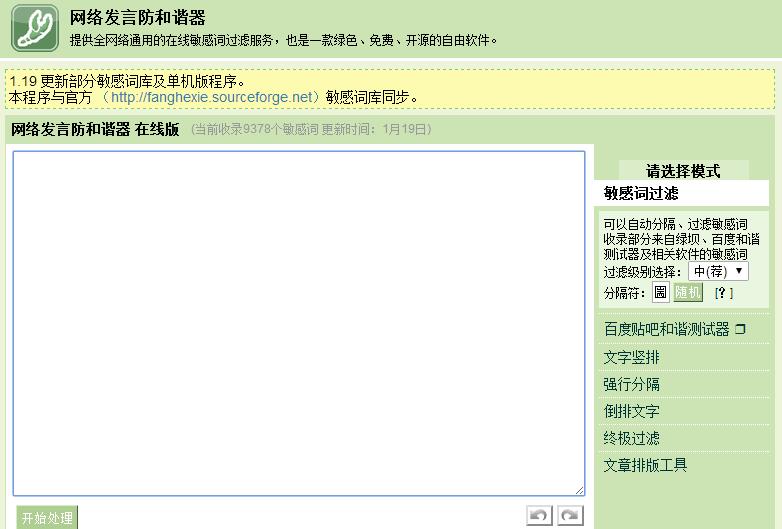Select the 敏感词过滤 mode tab

click(x=641, y=193)
